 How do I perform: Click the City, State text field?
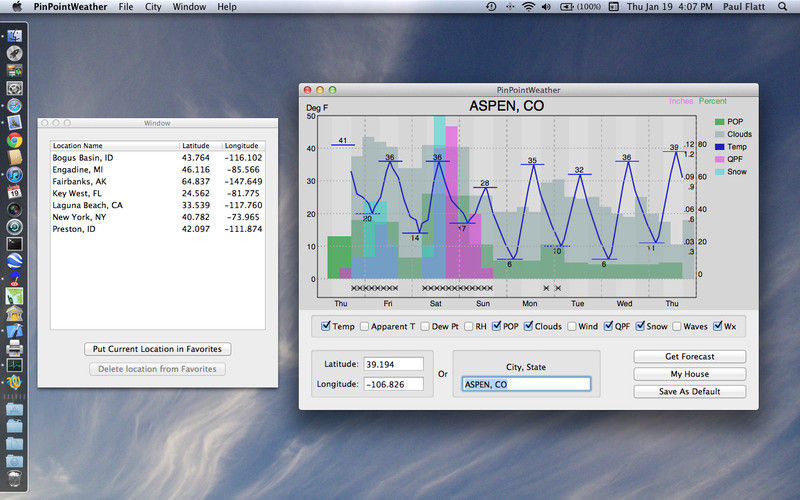click(x=526, y=384)
